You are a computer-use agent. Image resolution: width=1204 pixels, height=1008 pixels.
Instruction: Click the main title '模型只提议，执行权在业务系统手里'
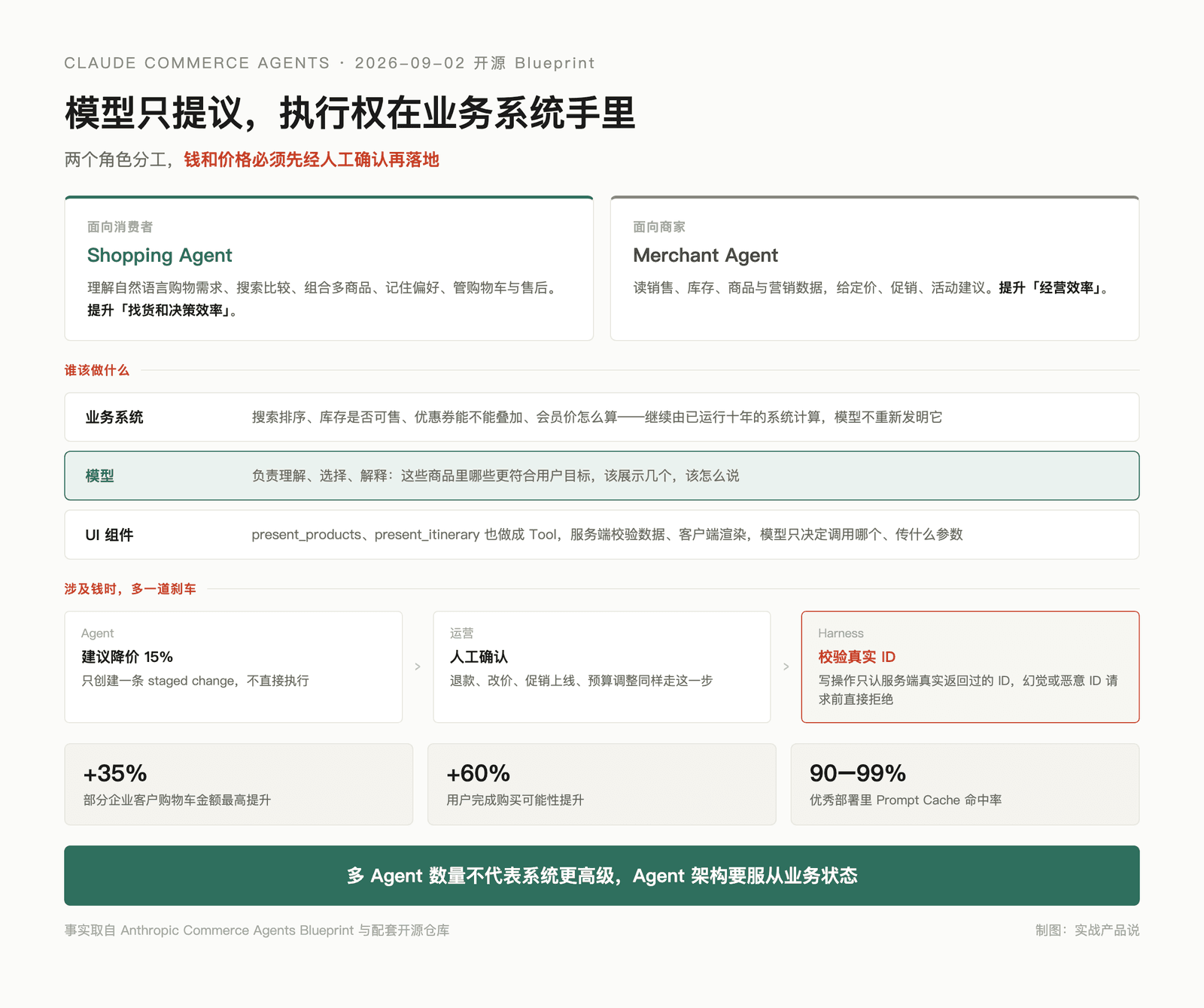tap(350, 114)
